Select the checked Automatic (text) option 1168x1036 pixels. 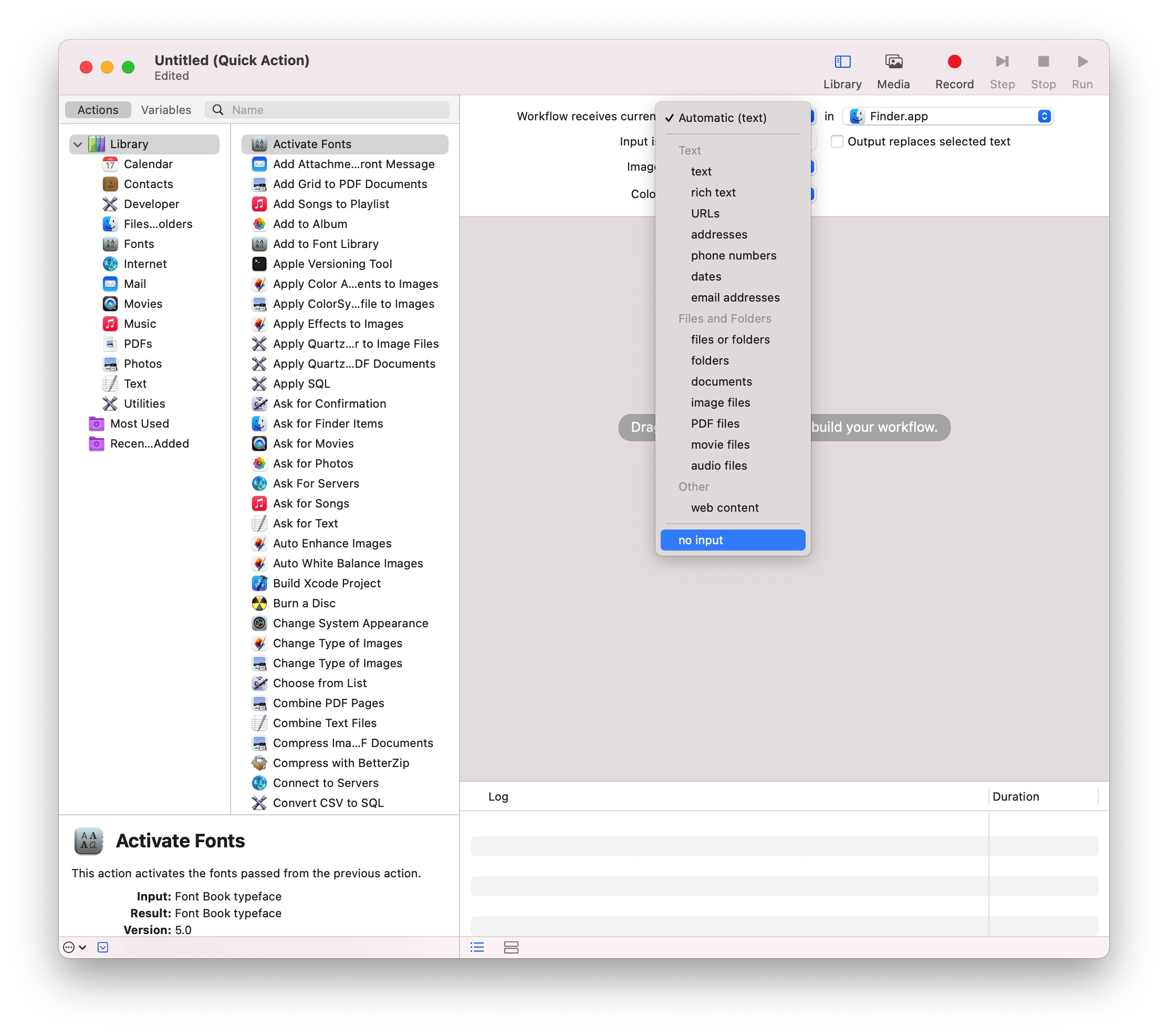722,118
